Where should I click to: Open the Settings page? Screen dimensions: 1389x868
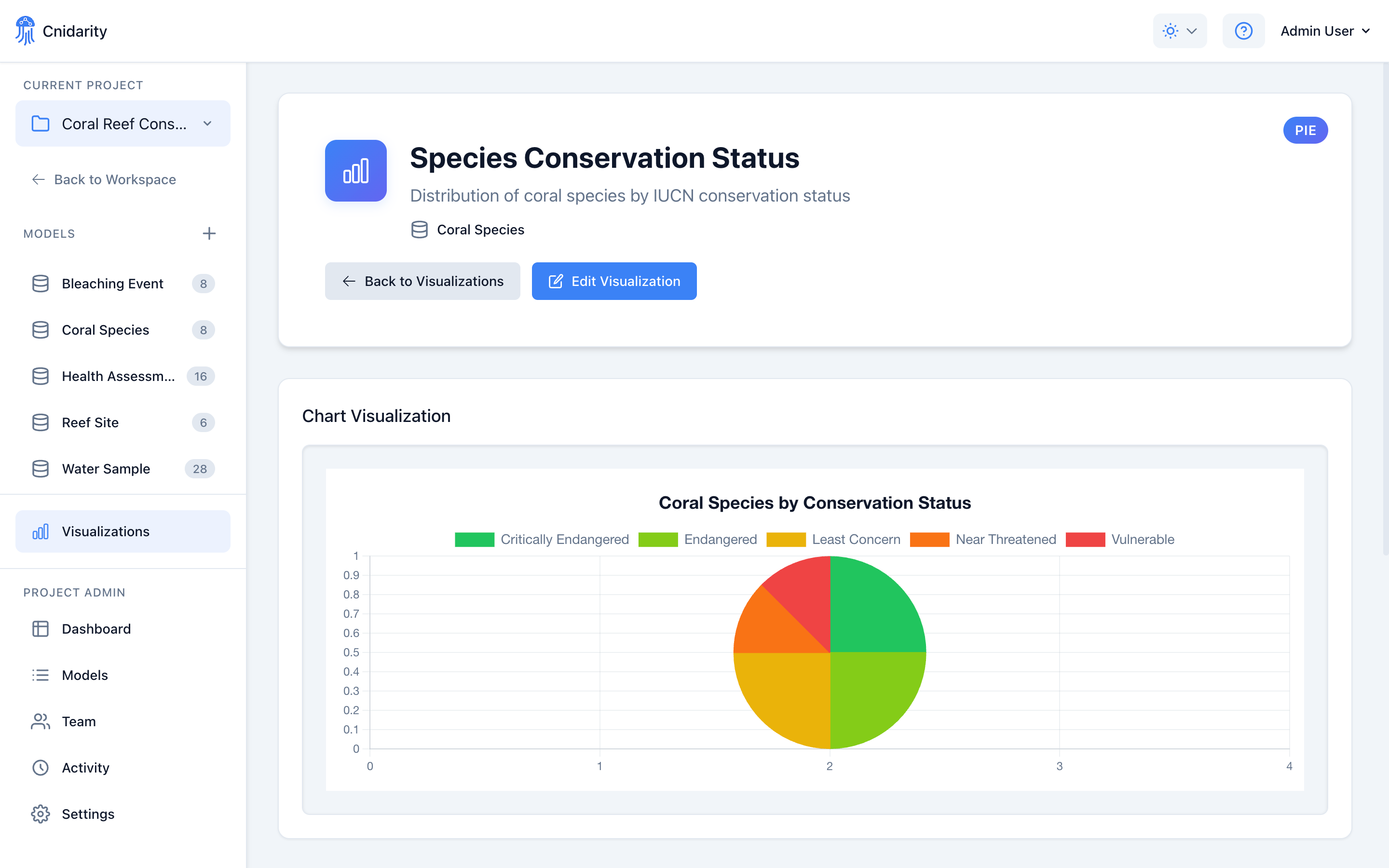(x=88, y=814)
